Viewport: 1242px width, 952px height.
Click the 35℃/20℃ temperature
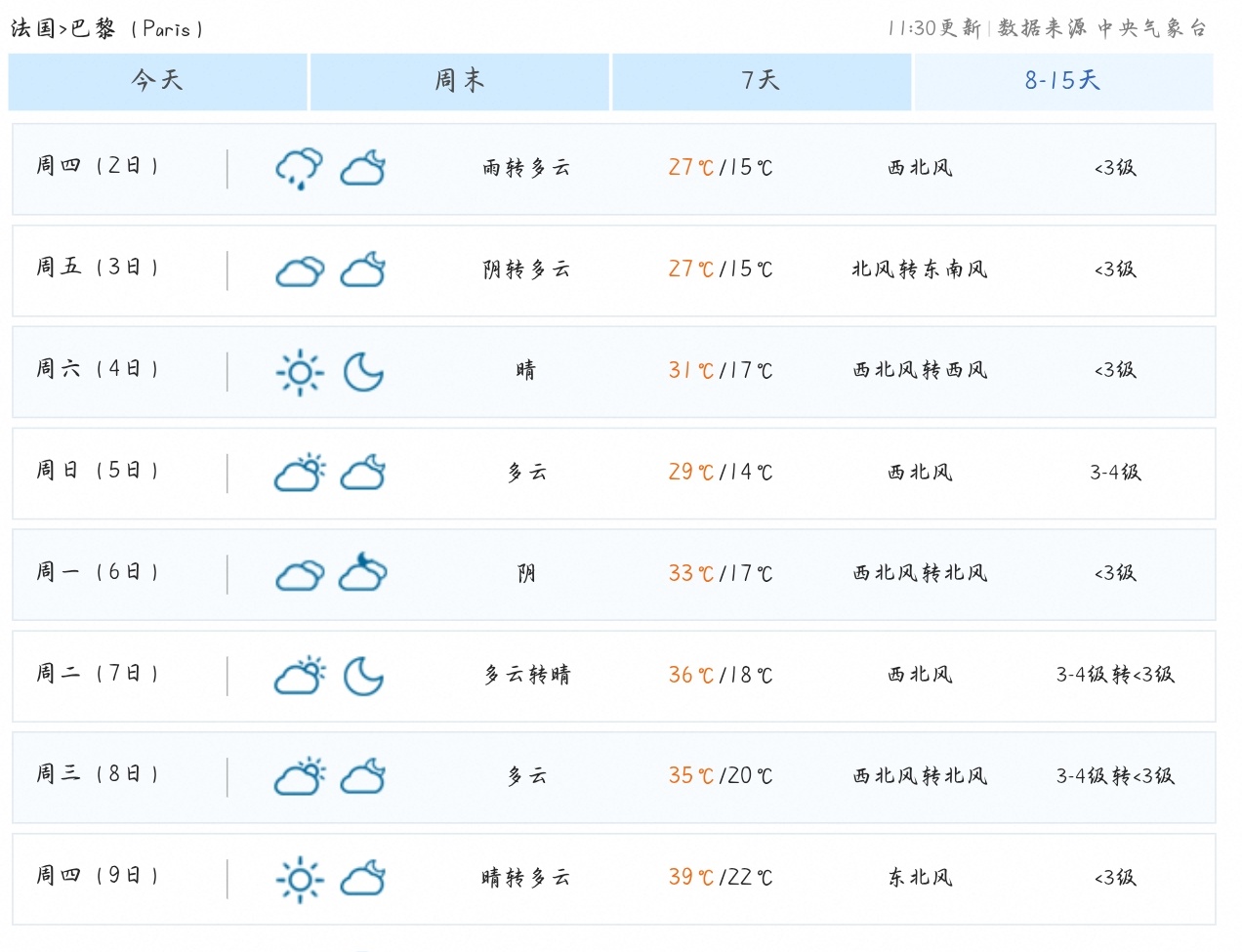point(721,776)
